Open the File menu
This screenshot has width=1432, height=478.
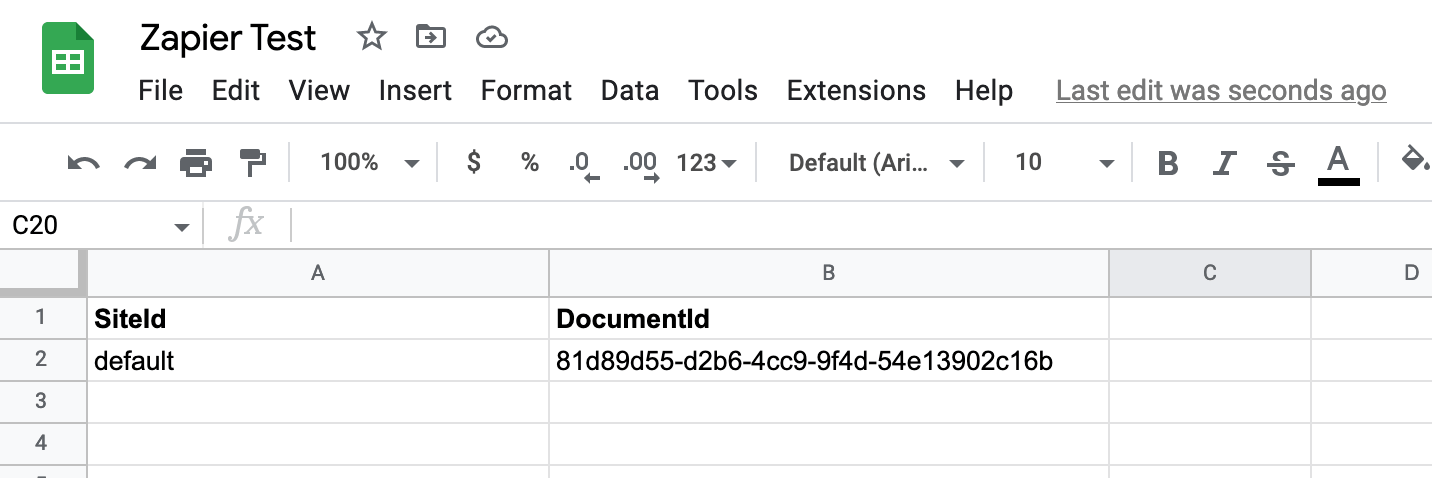[161, 91]
